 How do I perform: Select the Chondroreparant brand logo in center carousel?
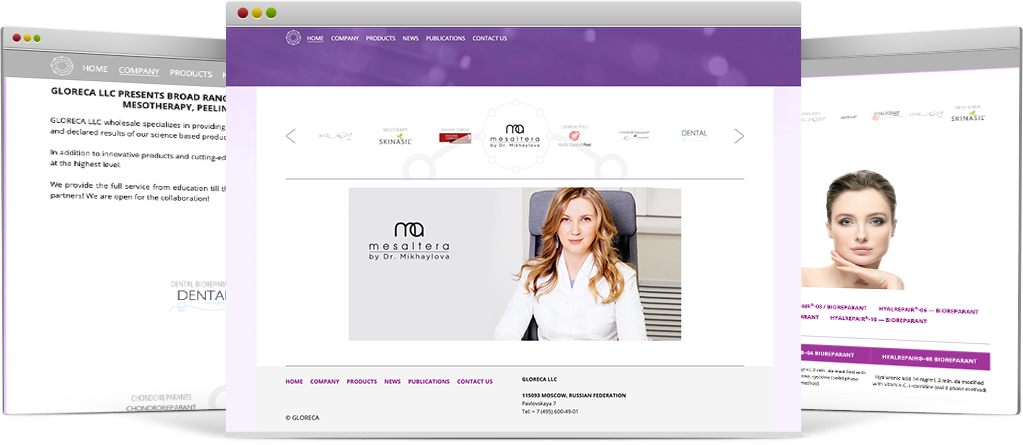tap(635, 135)
